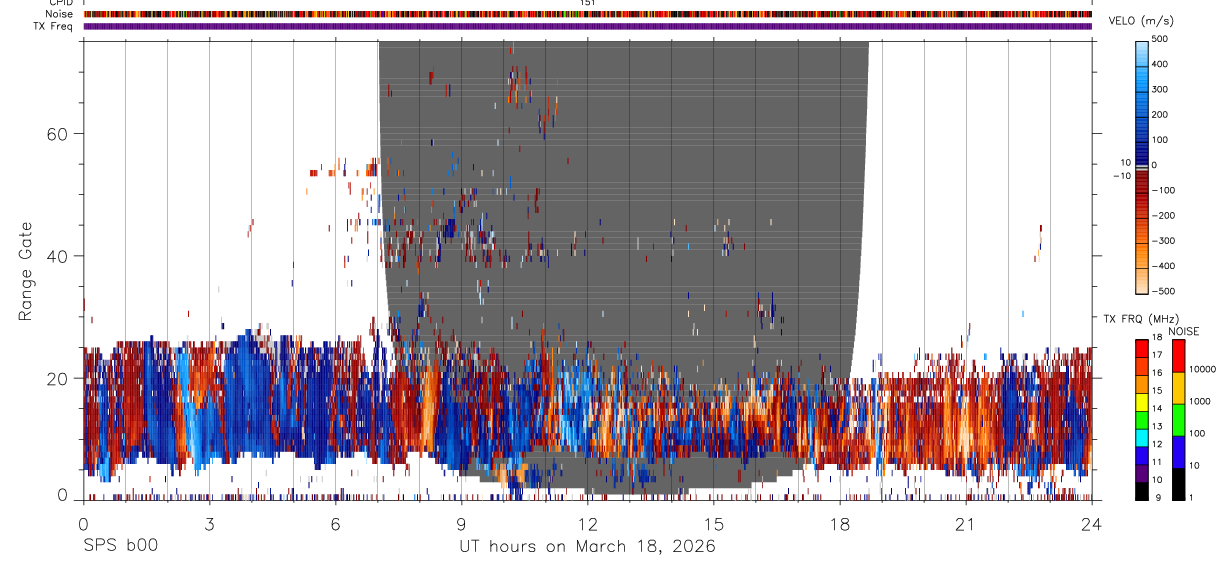Click the 'VELO (m/s)' colorbar title
This screenshot has height=567, width=1228.
(1141, 21)
